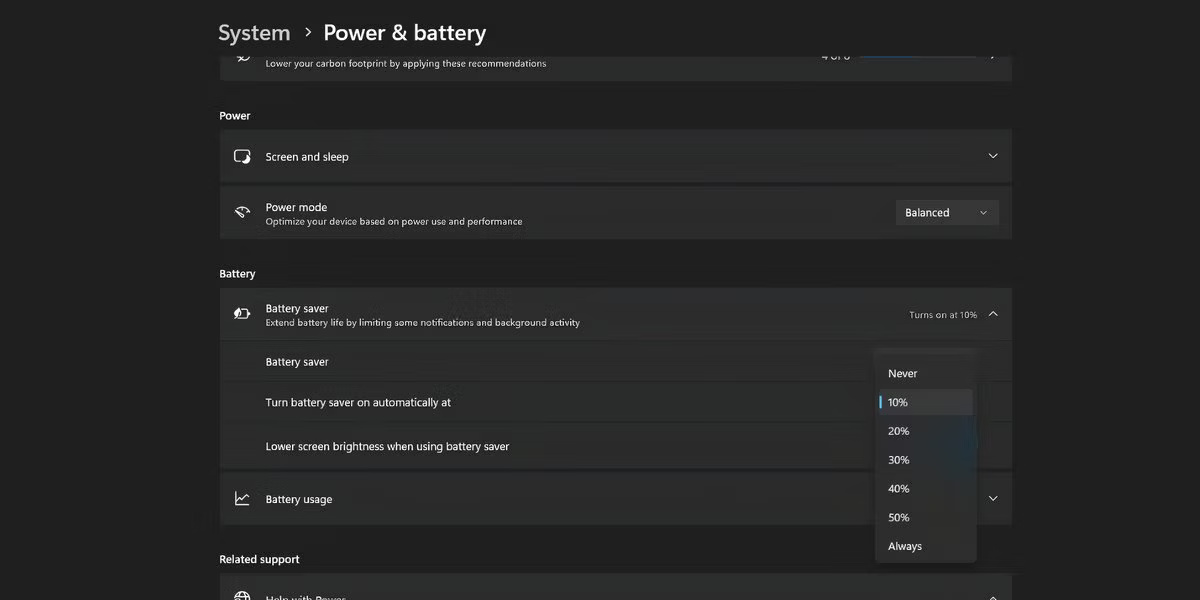Image resolution: width=1200 pixels, height=600 pixels.
Task: Click the Screen and sleep monitor icon
Action: coord(242,156)
